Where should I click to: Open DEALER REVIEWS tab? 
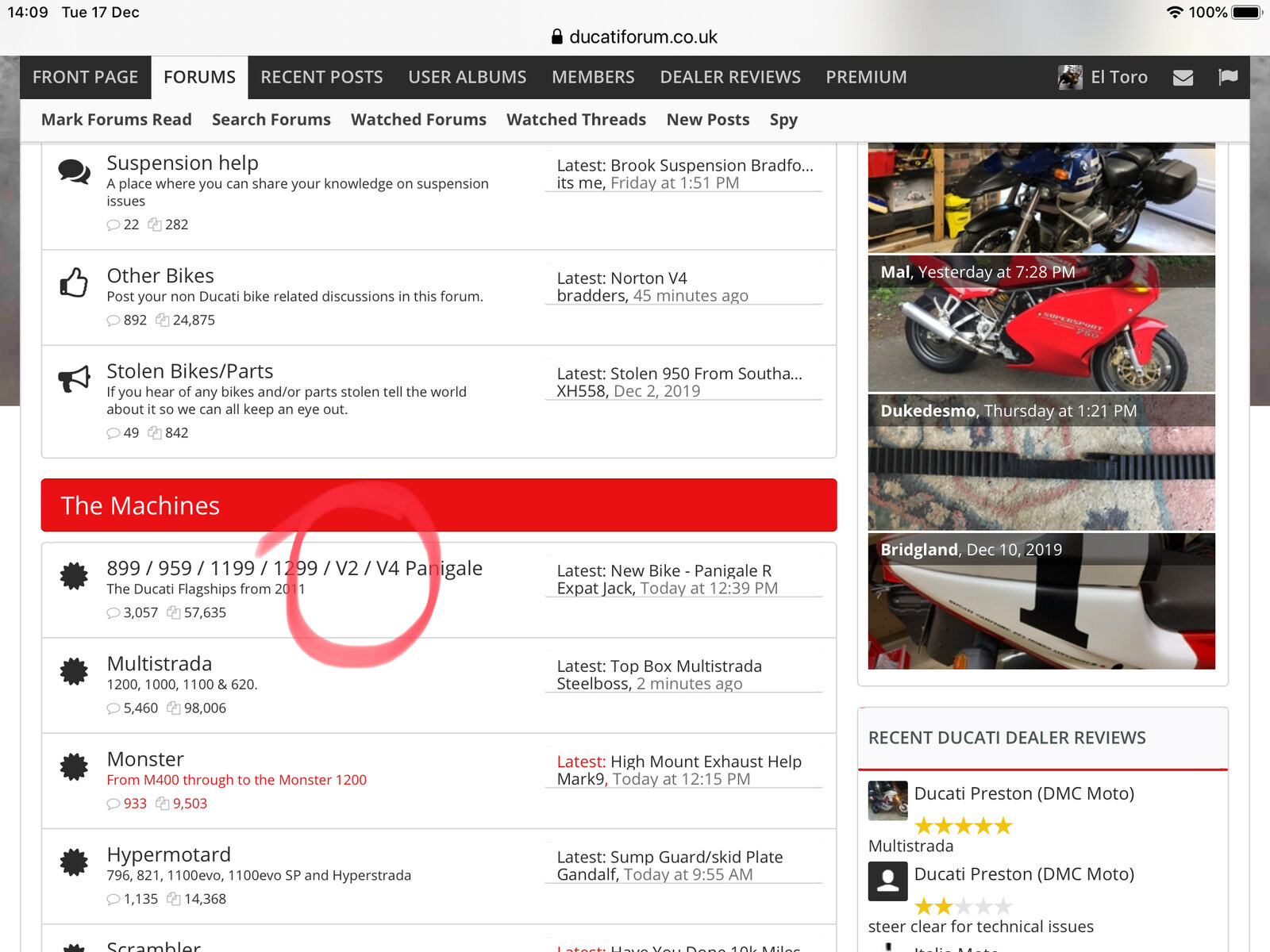click(730, 77)
